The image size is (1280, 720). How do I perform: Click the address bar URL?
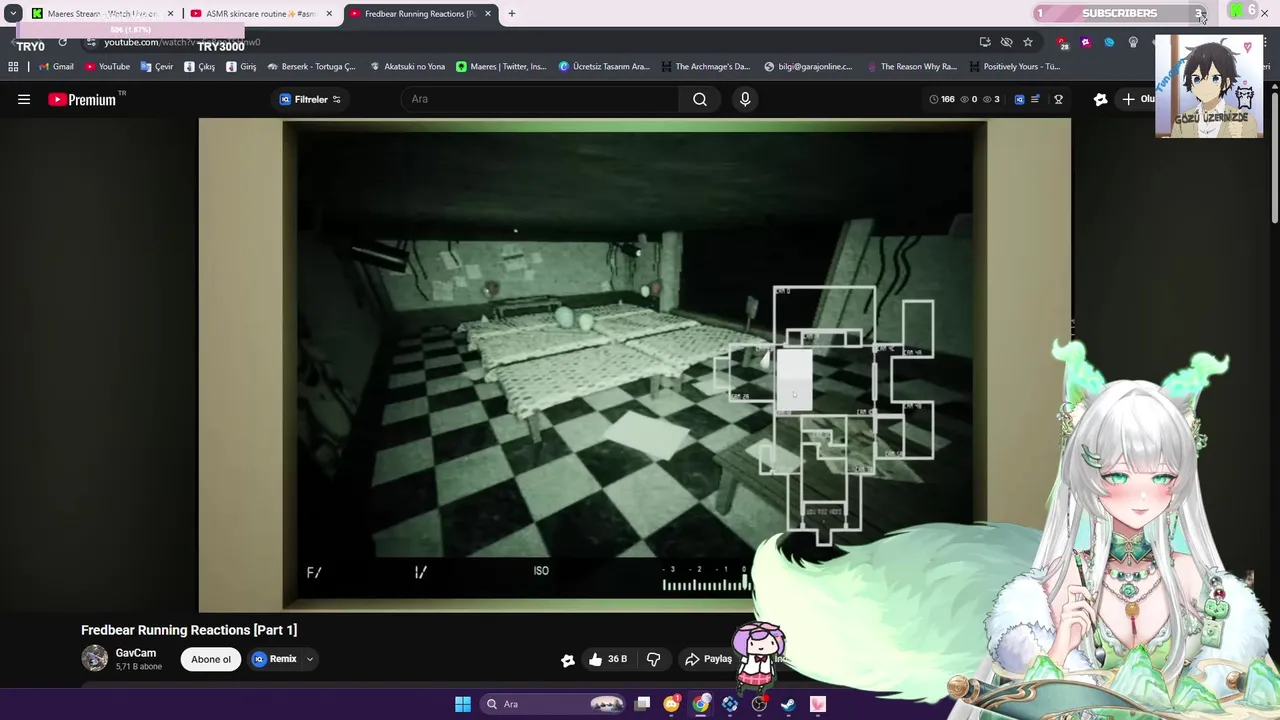(x=182, y=42)
